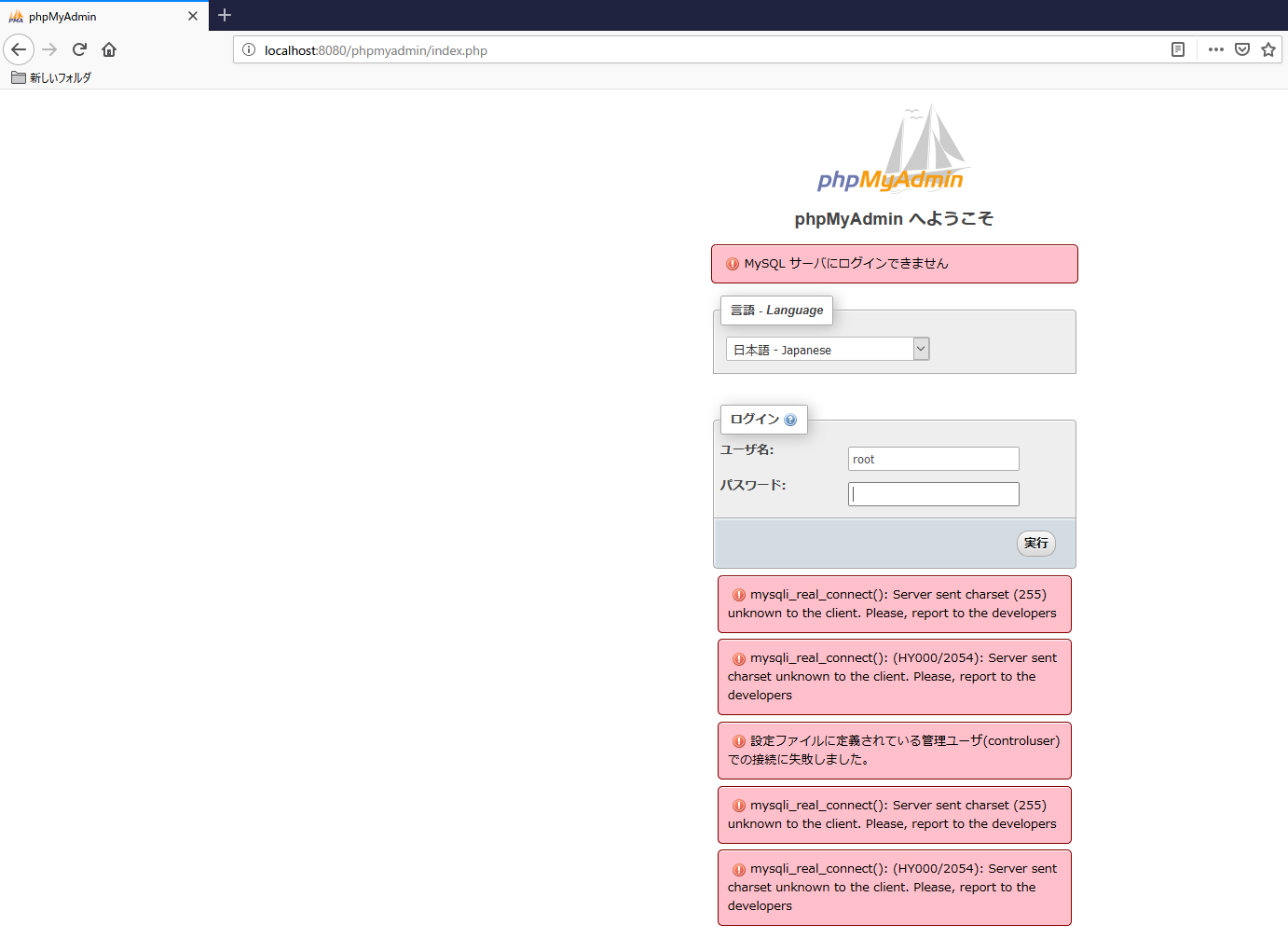Image resolution: width=1288 pixels, height=952 pixels.
Task: Expand the 新しいフォルダ bookmarks folder
Action: tap(51, 77)
